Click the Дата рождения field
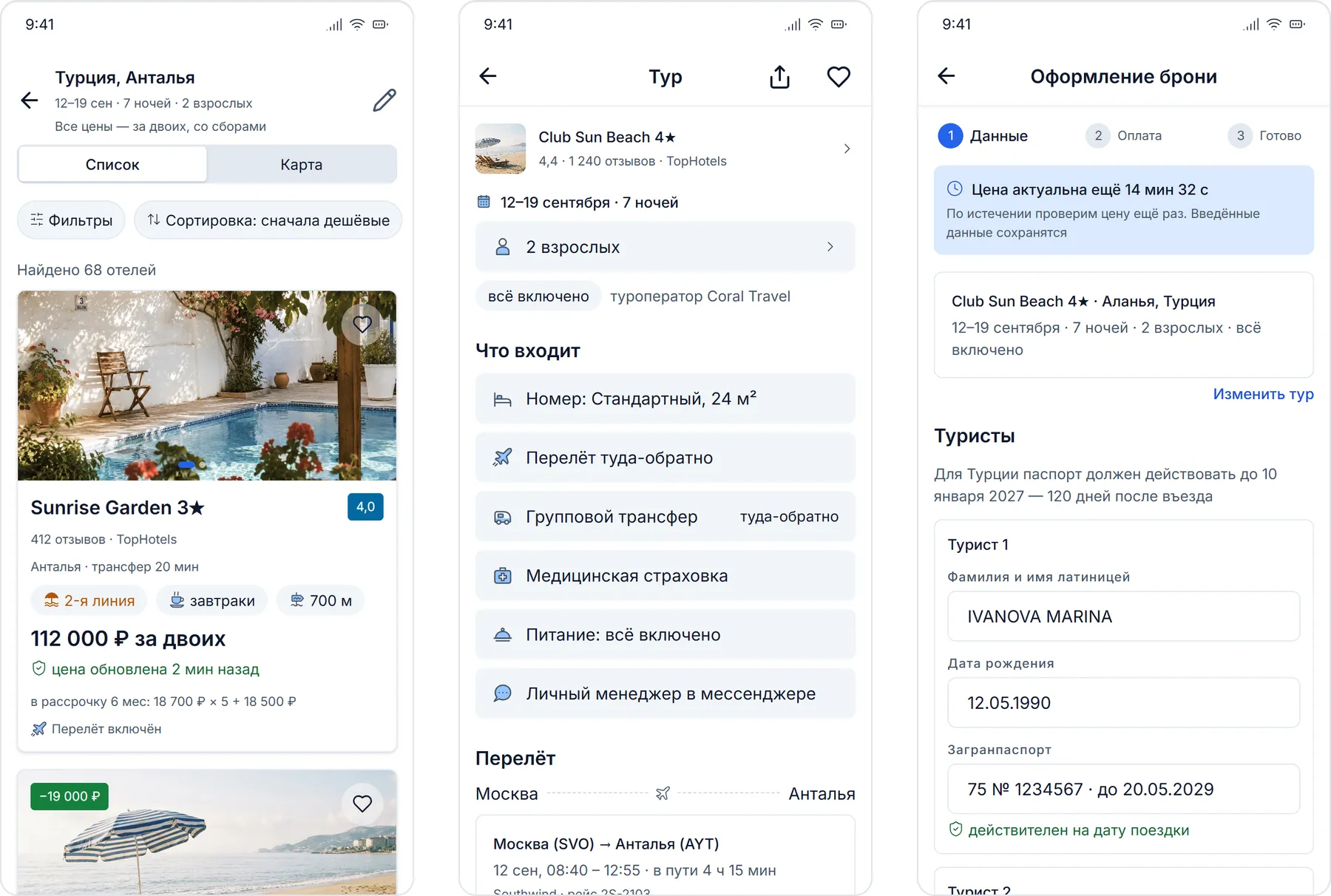This screenshot has width=1331, height=896. [x=1123, y=703]
